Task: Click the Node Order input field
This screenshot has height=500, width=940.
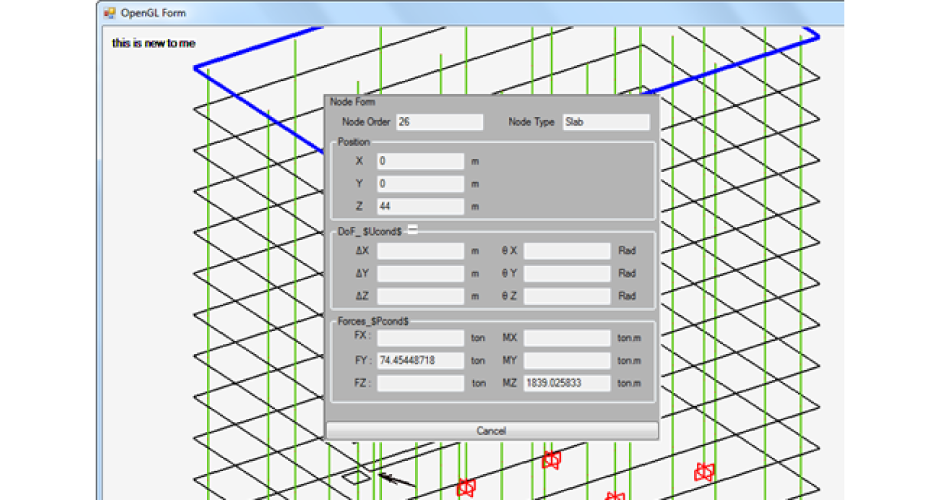Action: click(439, 122)
